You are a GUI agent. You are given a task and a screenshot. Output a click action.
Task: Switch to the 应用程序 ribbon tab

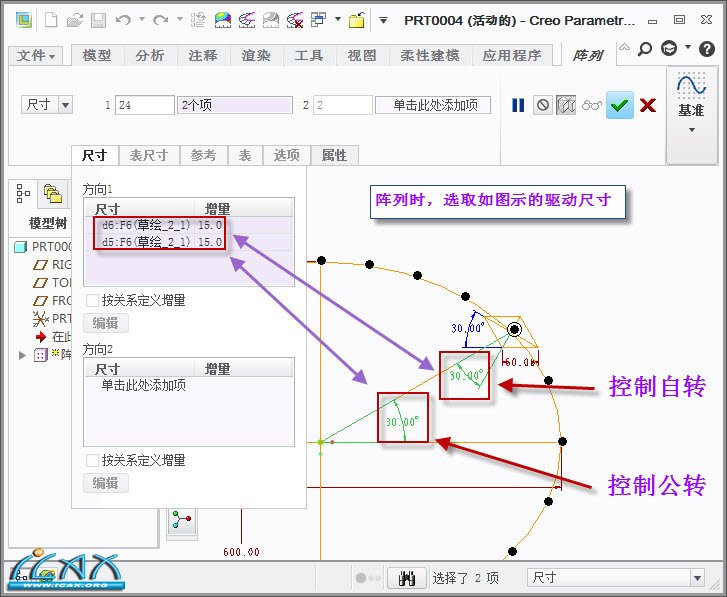pos(512,55)
